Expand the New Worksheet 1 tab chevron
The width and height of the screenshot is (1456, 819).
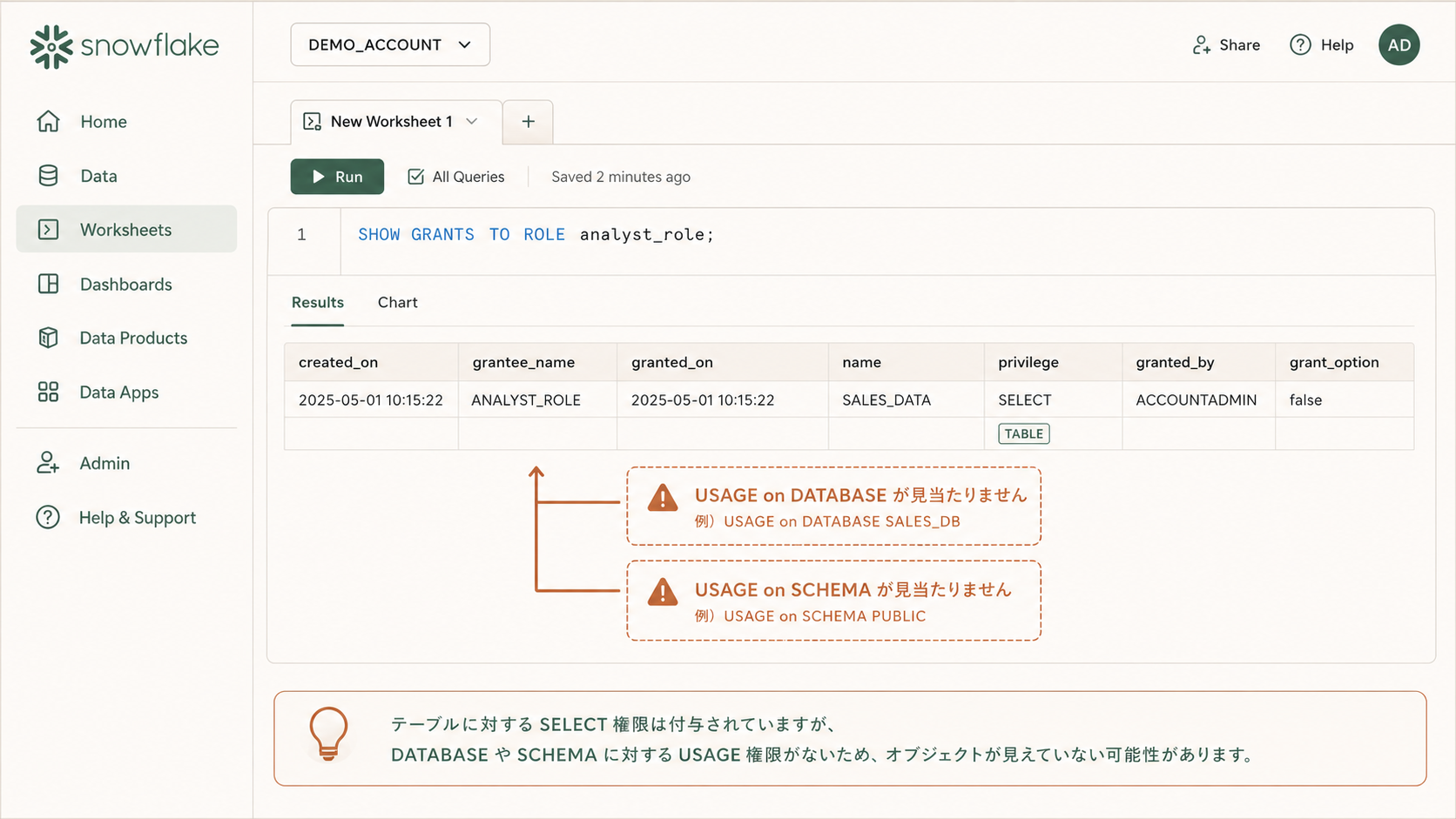472,122
